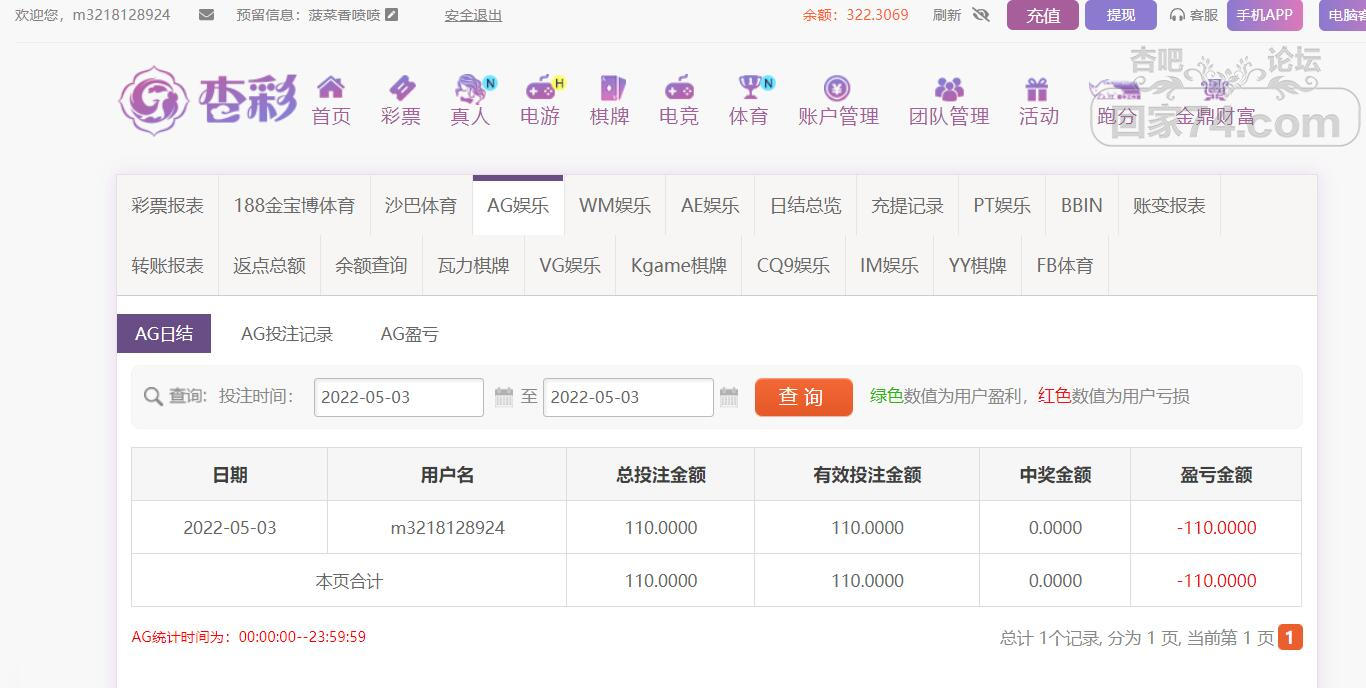
Task: Select the AG投注记录 sub-tab
Action: [x=287, y=334]
